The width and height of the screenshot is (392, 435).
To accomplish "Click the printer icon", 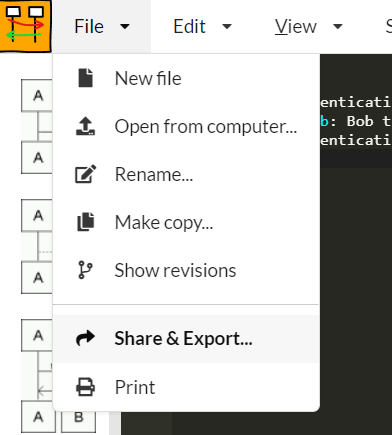I will pos(86,387).
